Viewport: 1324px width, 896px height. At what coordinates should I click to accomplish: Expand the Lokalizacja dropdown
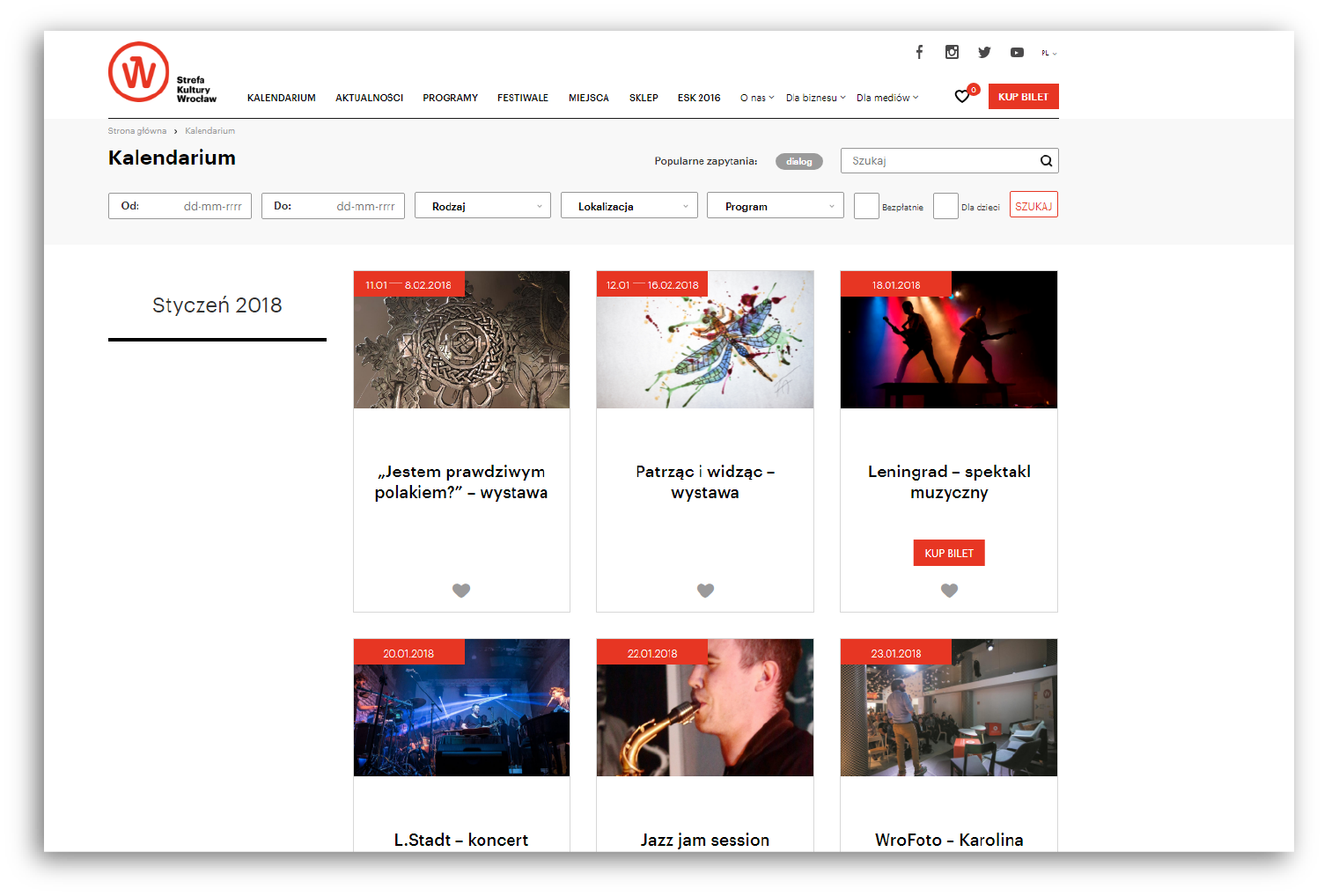[629, 206]
